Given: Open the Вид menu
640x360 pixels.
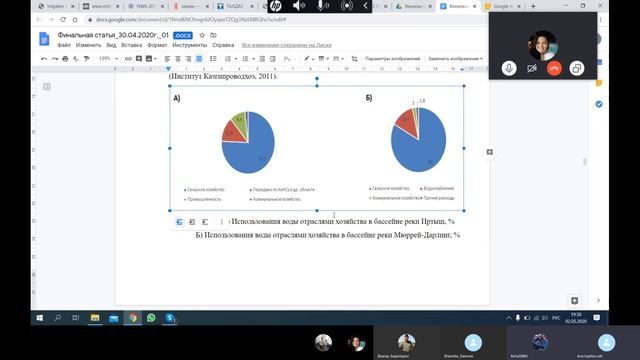Looking at the screenshot, I should pyautogui.click(x=111, y=45).
